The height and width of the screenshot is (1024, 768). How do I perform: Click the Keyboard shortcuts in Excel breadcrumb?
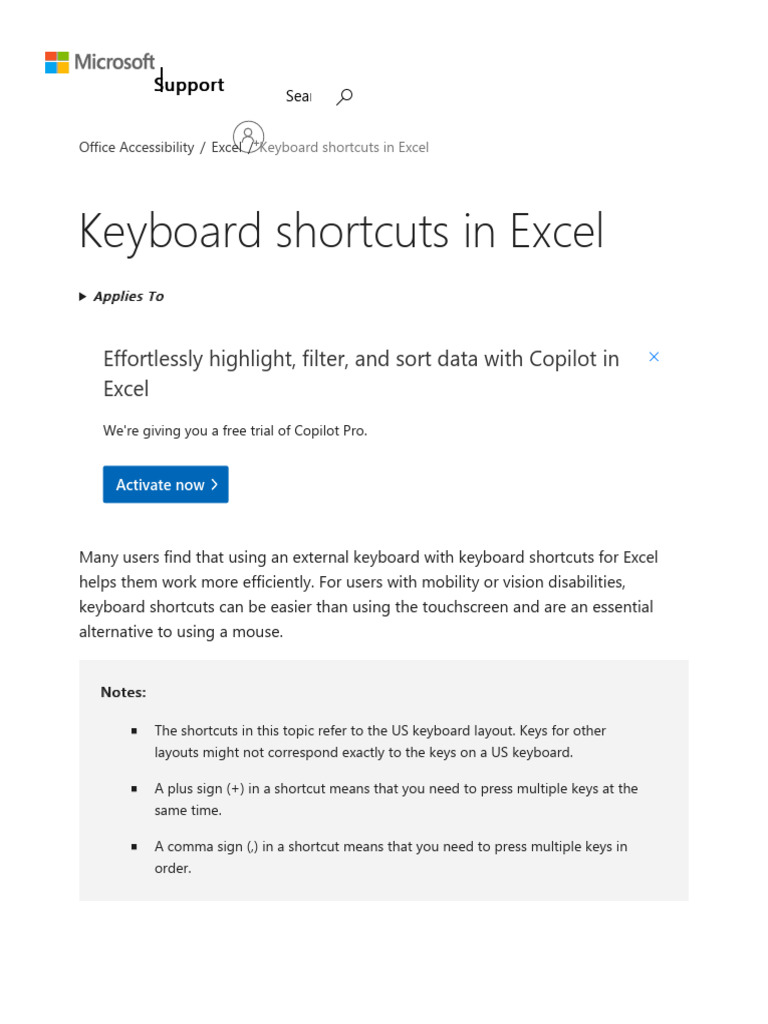(345, 147)
